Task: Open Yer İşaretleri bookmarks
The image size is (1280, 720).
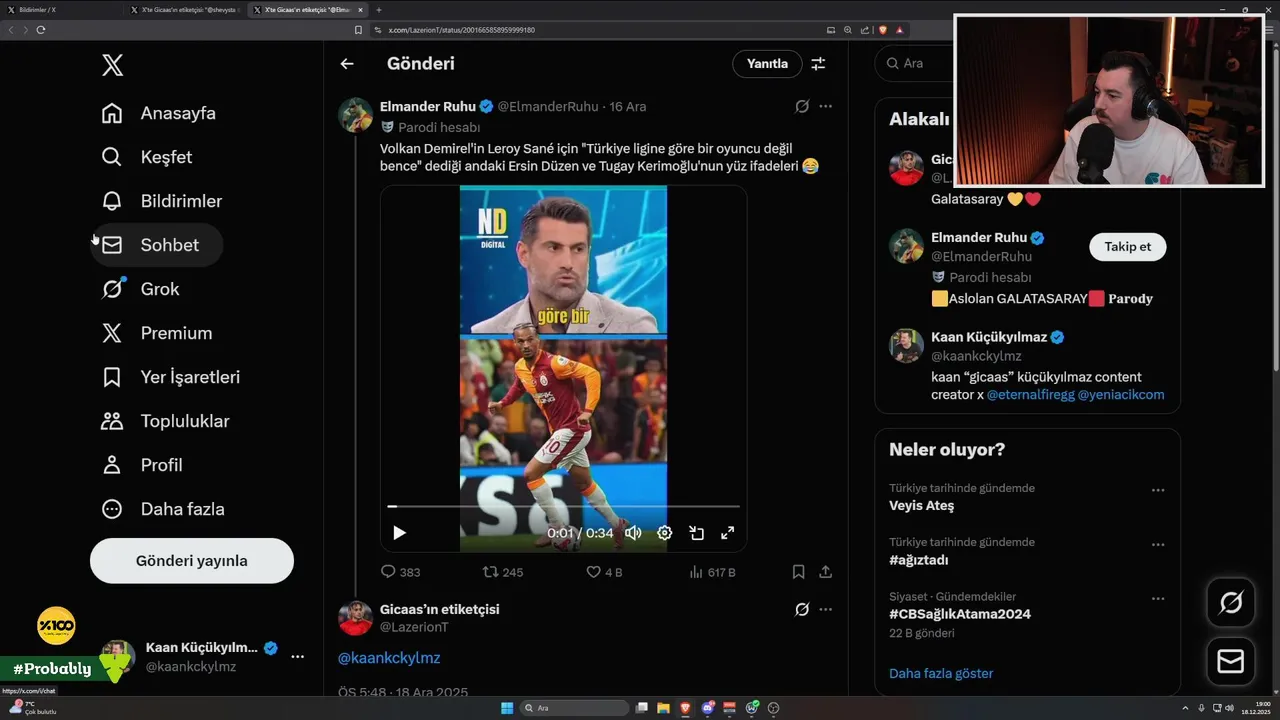Action: click(171, 377)
